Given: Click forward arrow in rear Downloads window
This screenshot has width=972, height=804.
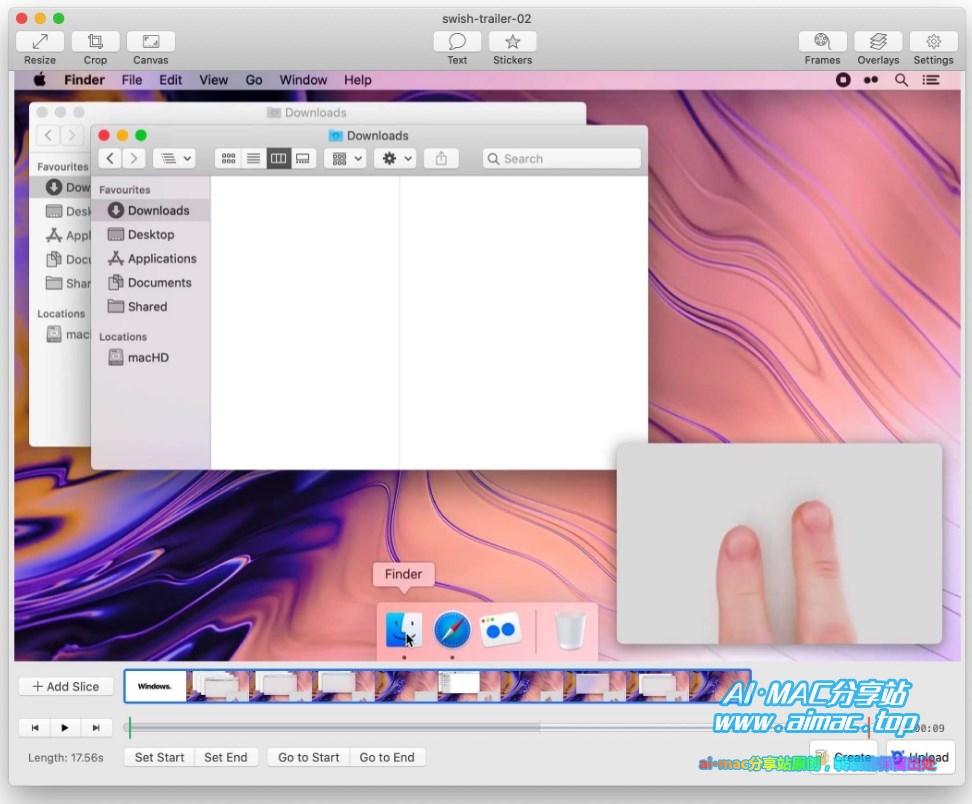Looking at the screenshot, I should 72,135.
